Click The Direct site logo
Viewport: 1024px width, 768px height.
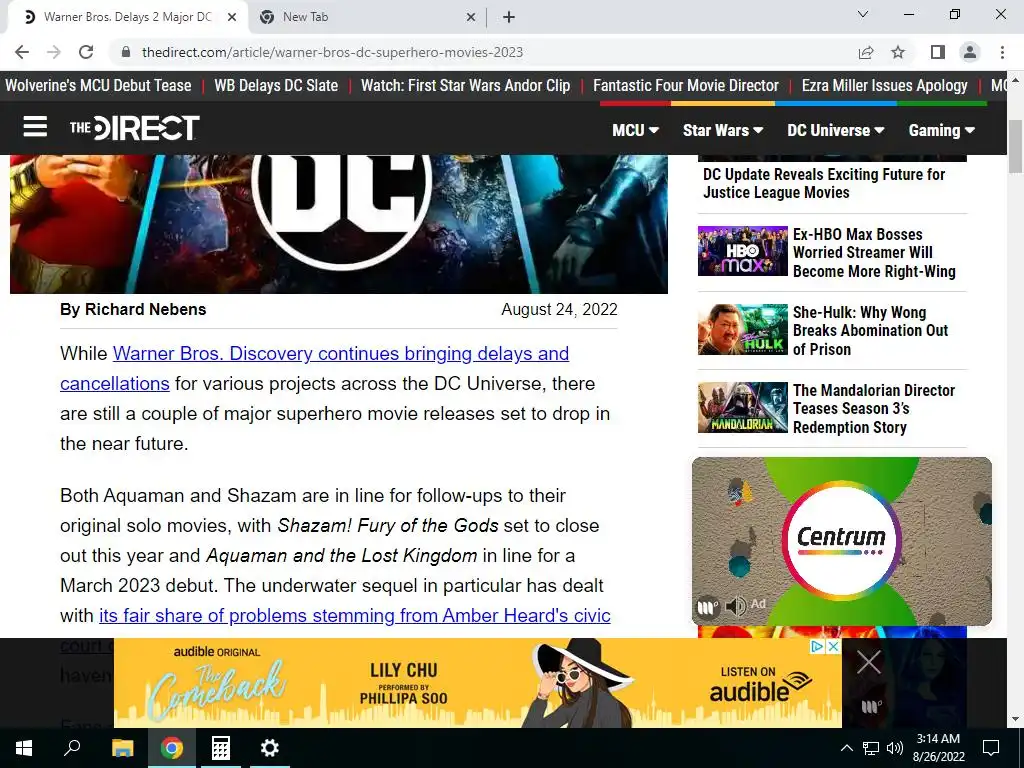point(135,127)
